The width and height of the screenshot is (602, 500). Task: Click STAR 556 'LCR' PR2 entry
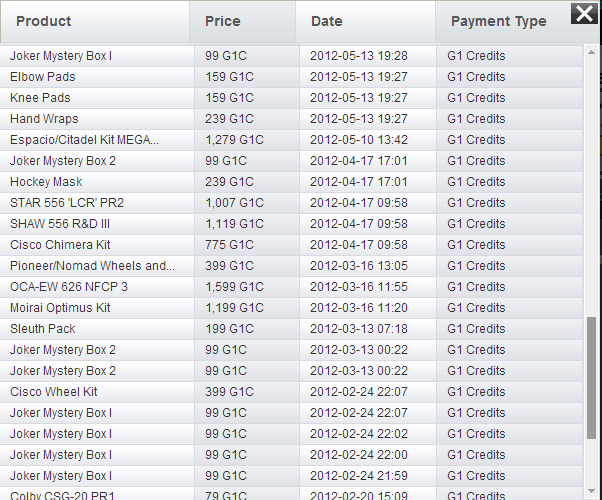click(x=67, y=203)
